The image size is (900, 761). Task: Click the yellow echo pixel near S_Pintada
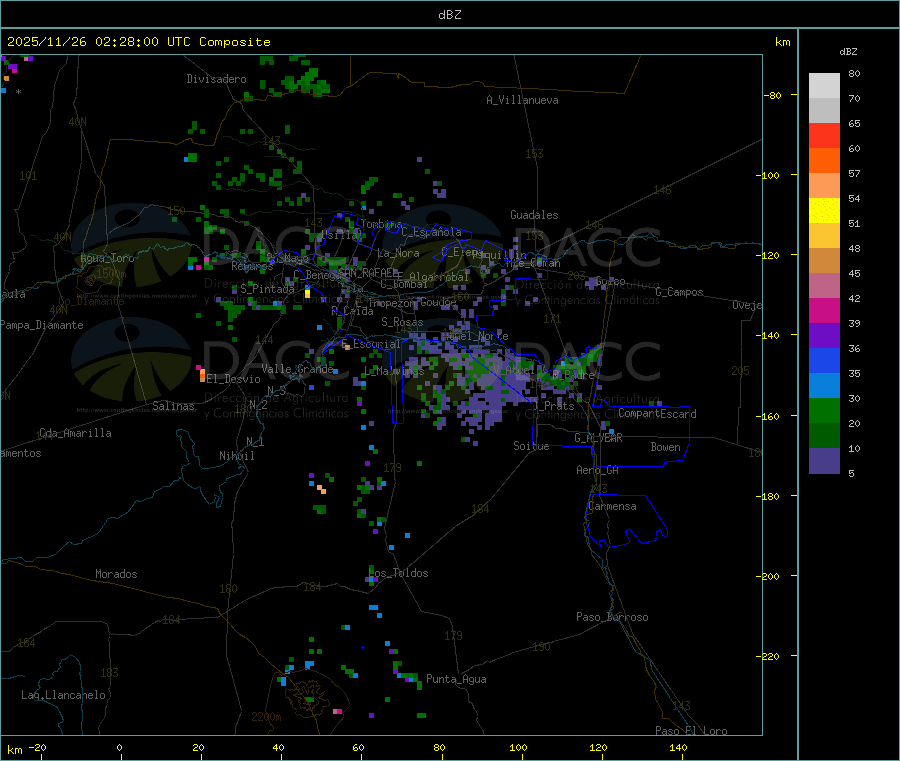tap(308, 294)
